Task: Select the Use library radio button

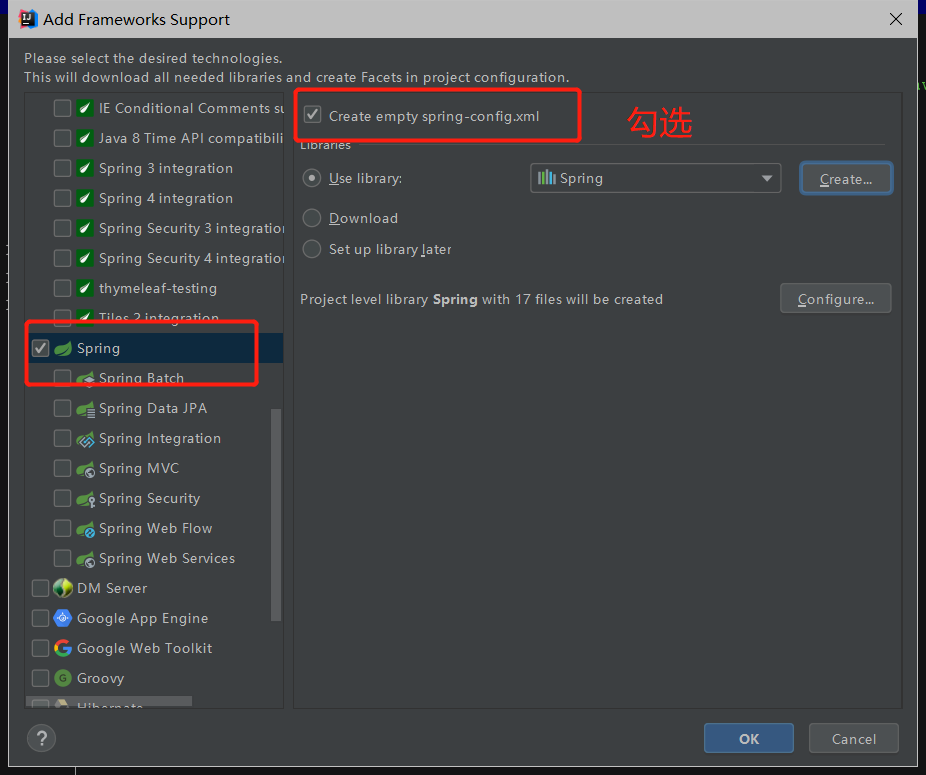Action: click(312, 178)
